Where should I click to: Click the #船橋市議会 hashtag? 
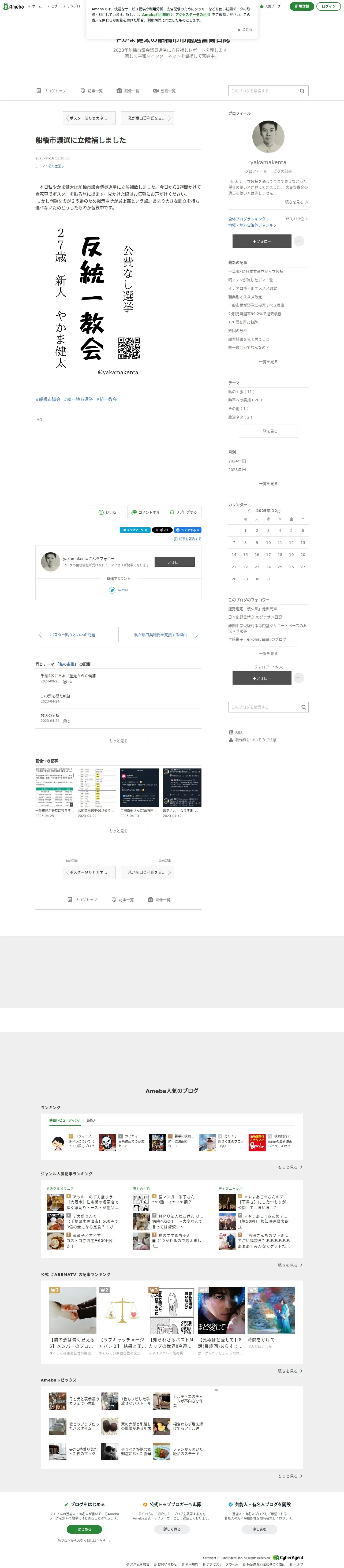48,399
